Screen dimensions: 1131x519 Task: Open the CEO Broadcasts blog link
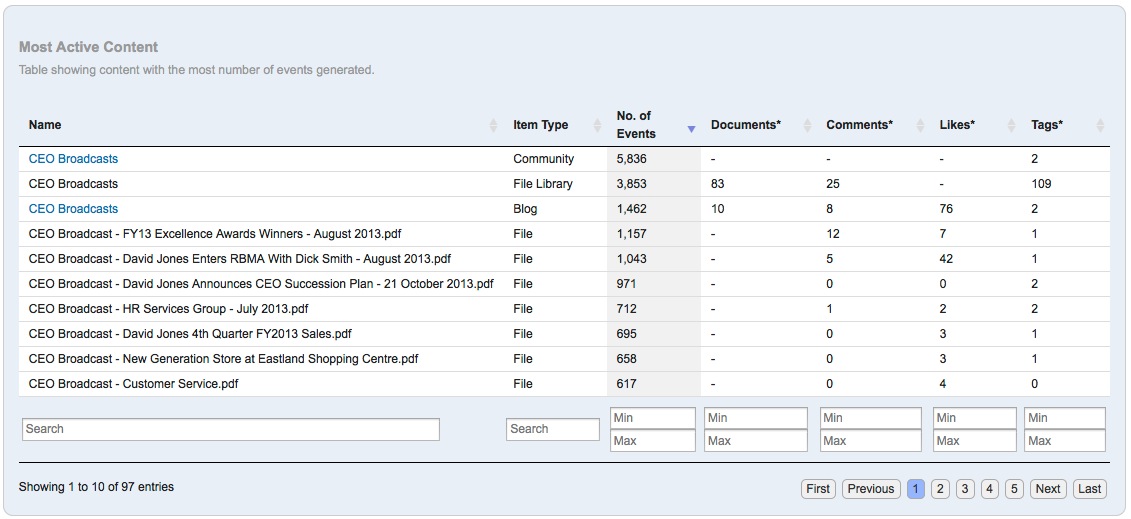click(x=73, y=209)
